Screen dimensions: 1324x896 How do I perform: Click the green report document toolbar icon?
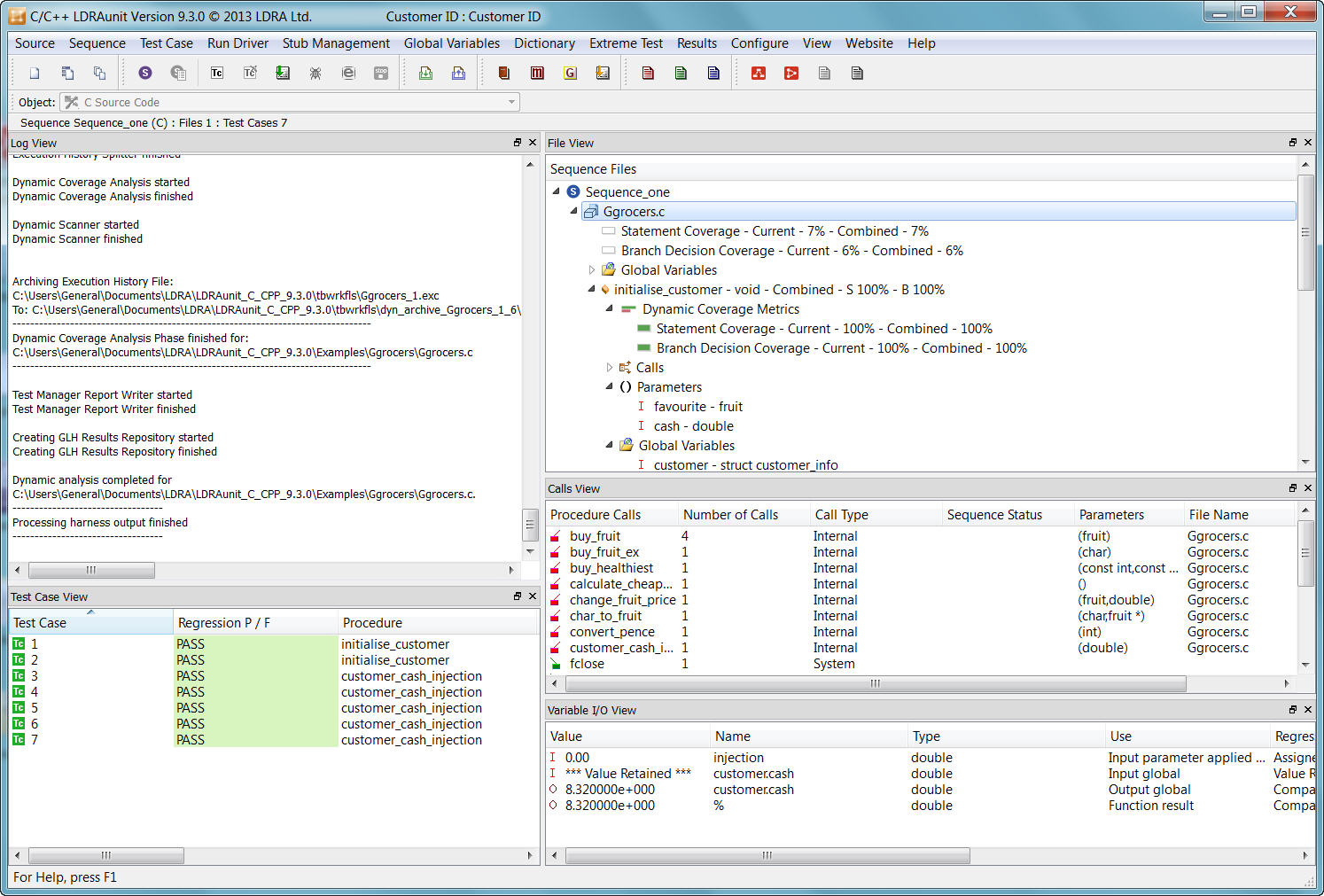681,73
